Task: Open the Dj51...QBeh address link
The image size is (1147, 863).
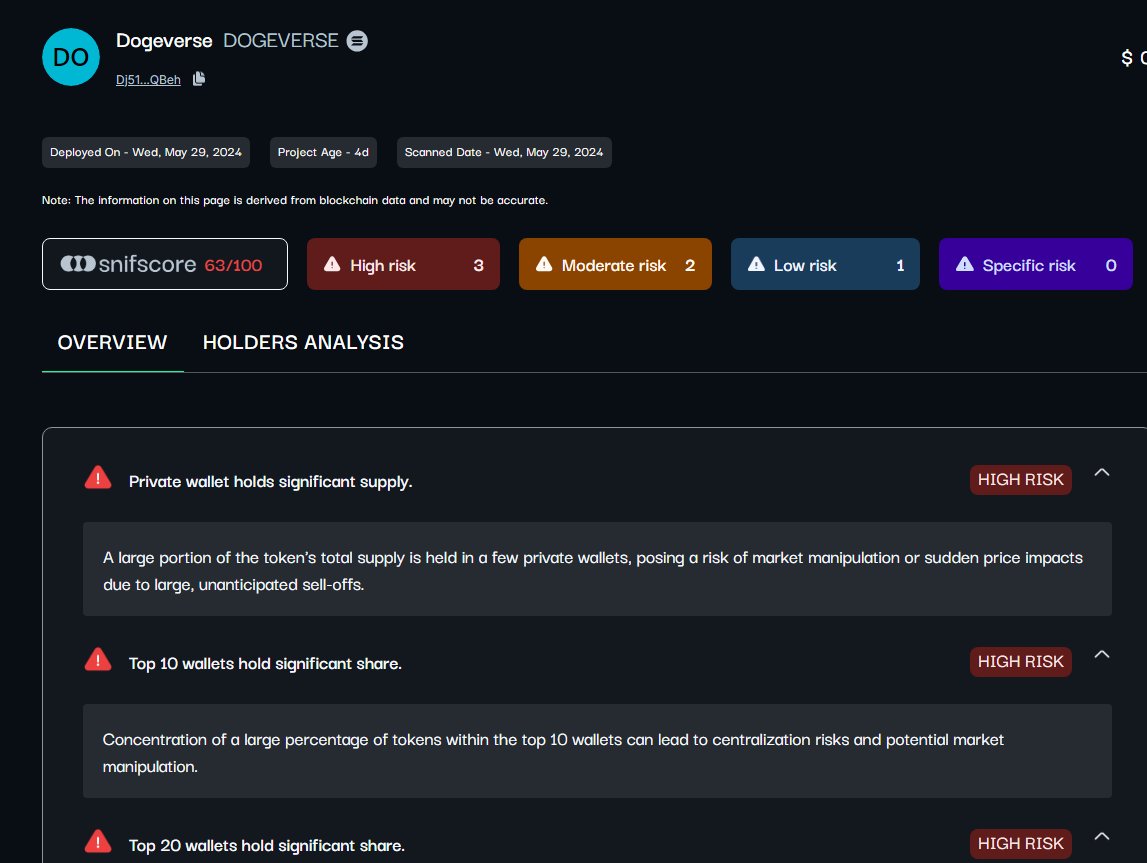Action: [148, 80]
